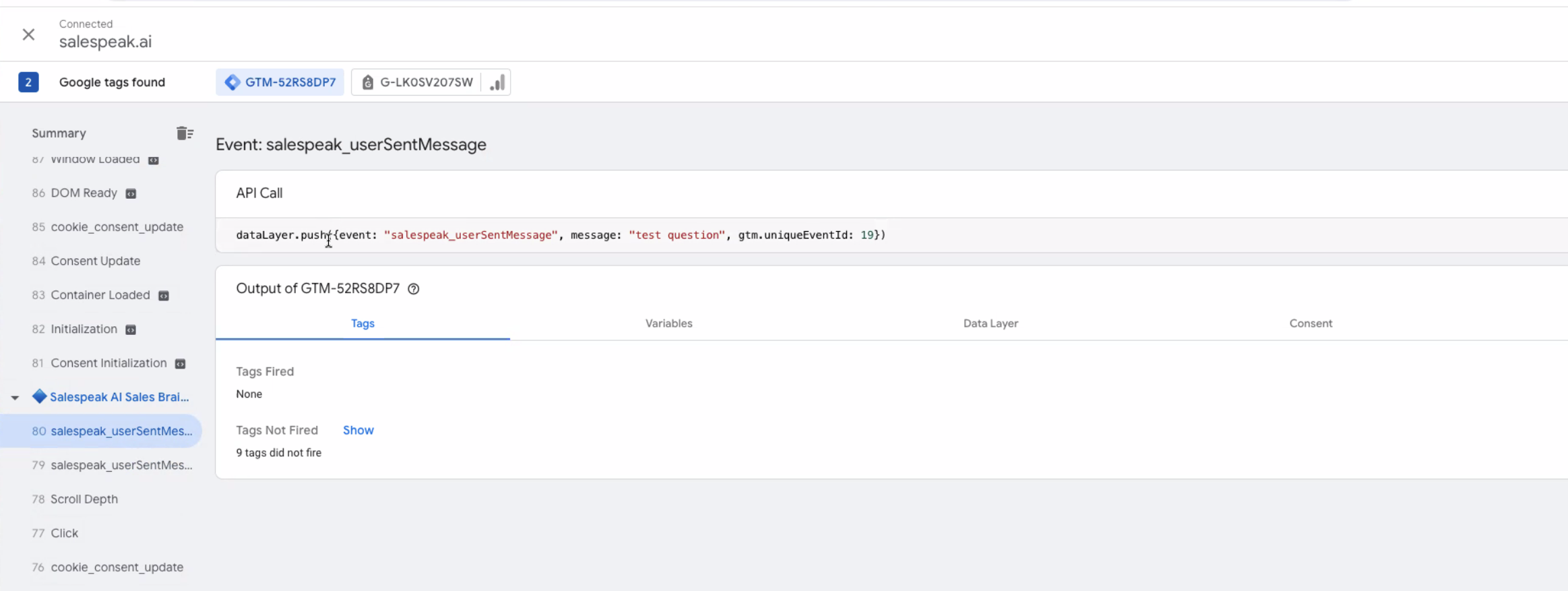
Task: Select the Summary heading in sidebar
Action: [59, 133]
